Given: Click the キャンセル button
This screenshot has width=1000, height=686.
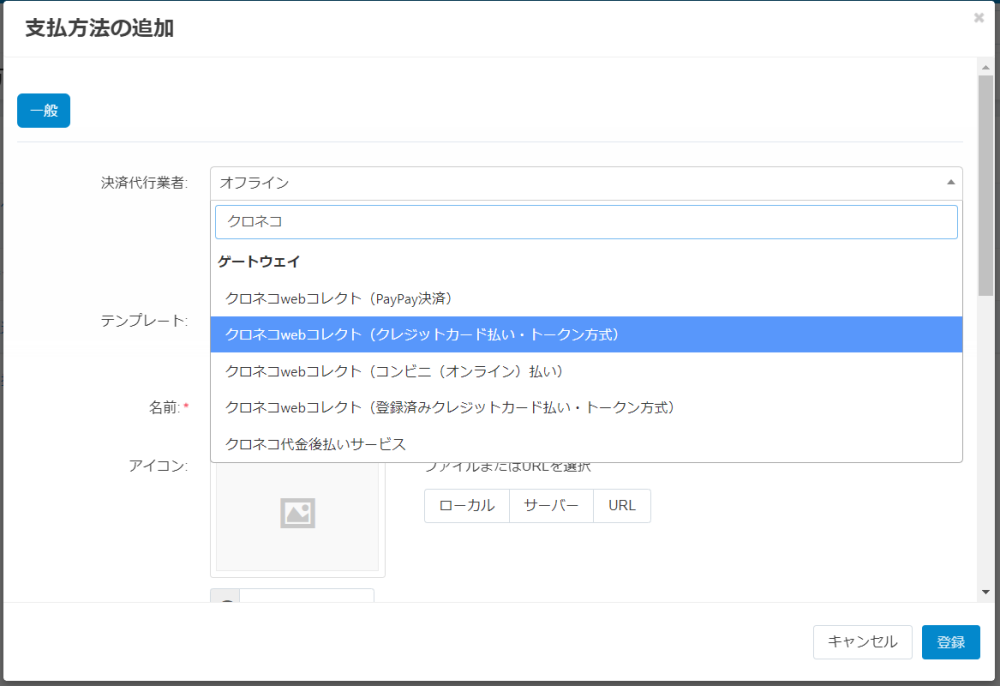Looking at the screenshot, I should (862, 642).
